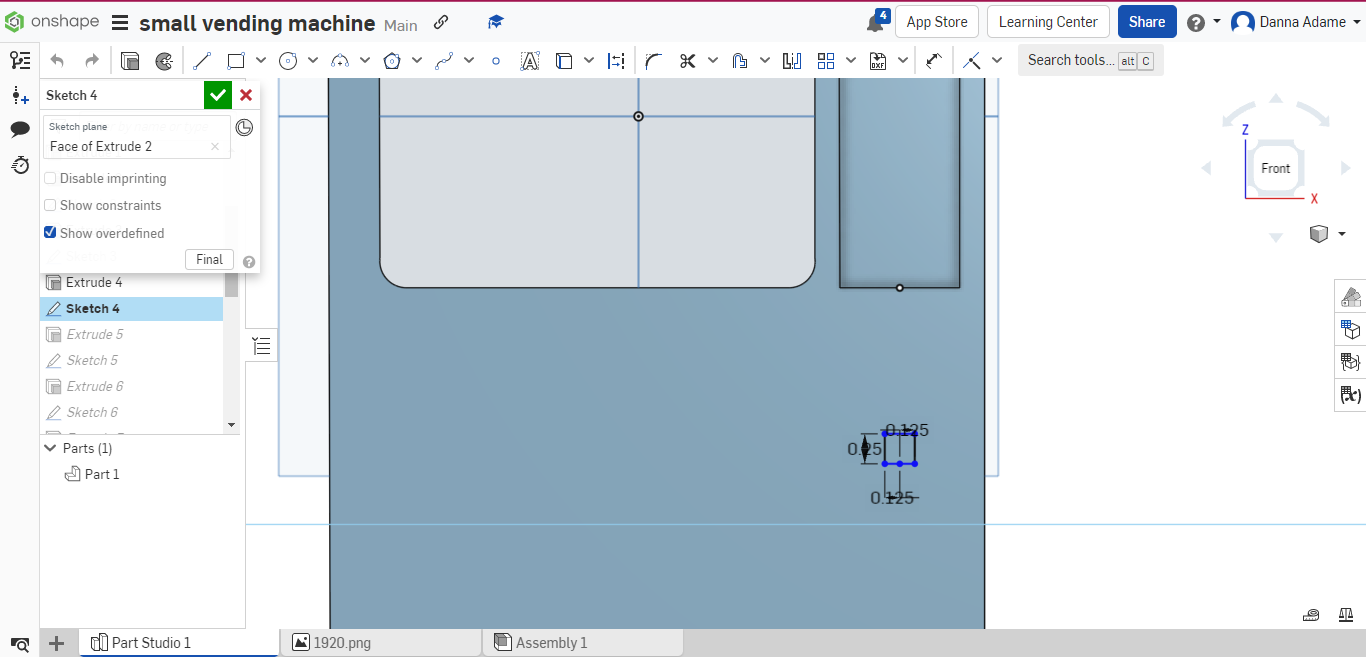Select the Trim tool with scissors icon
Screen dimensions: 1366x657
(x=687, y=60)
